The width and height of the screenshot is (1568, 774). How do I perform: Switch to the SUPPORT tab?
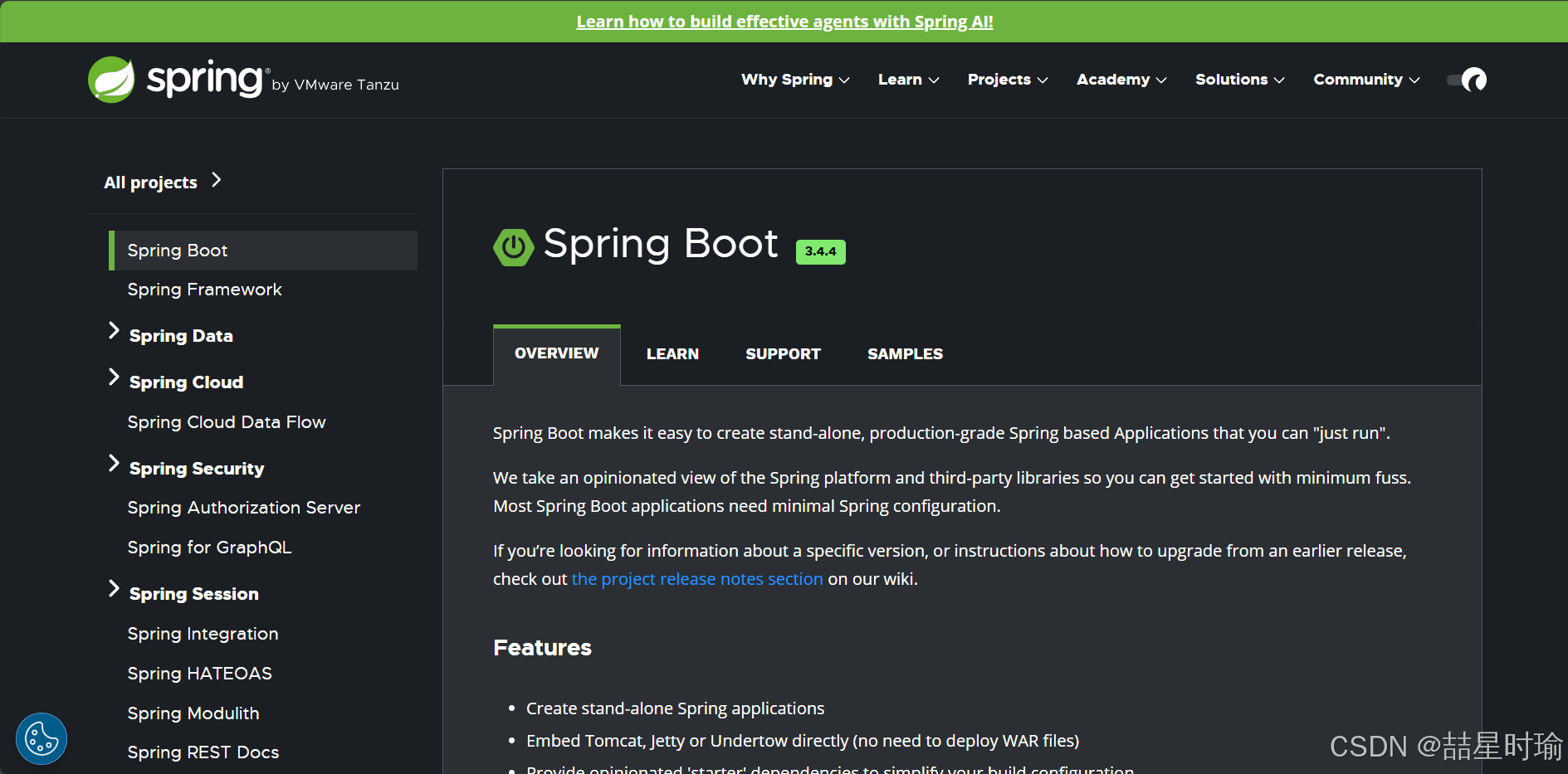tap(783, 354)
